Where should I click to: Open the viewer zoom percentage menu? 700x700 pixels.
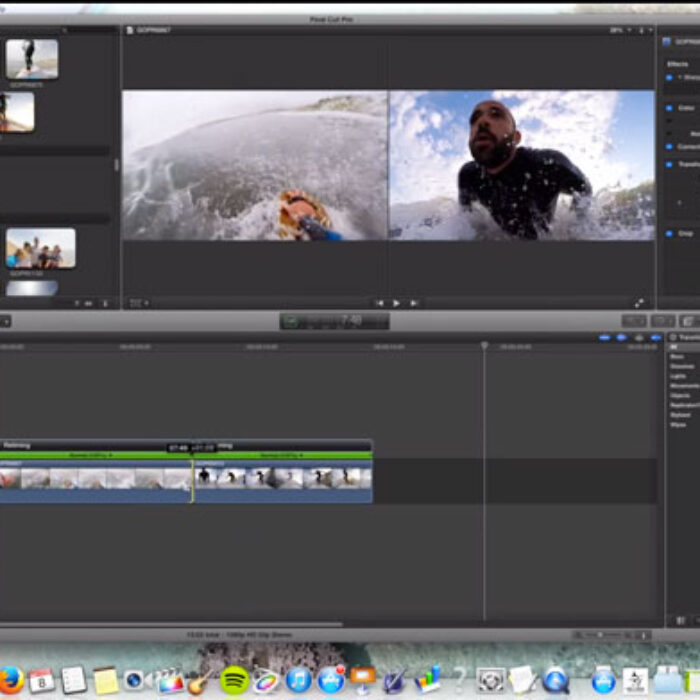[x=620, y=30]
